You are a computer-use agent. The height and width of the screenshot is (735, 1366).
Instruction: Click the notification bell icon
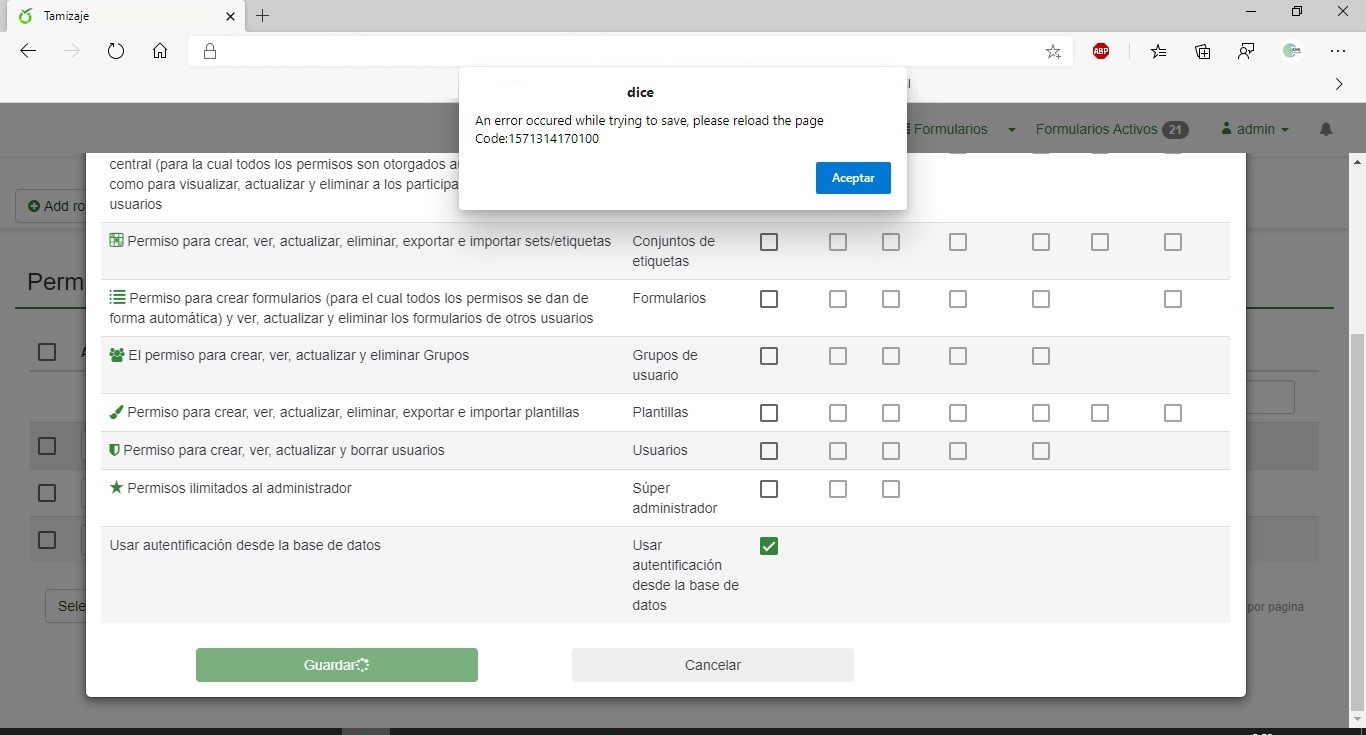point(1326,130)
